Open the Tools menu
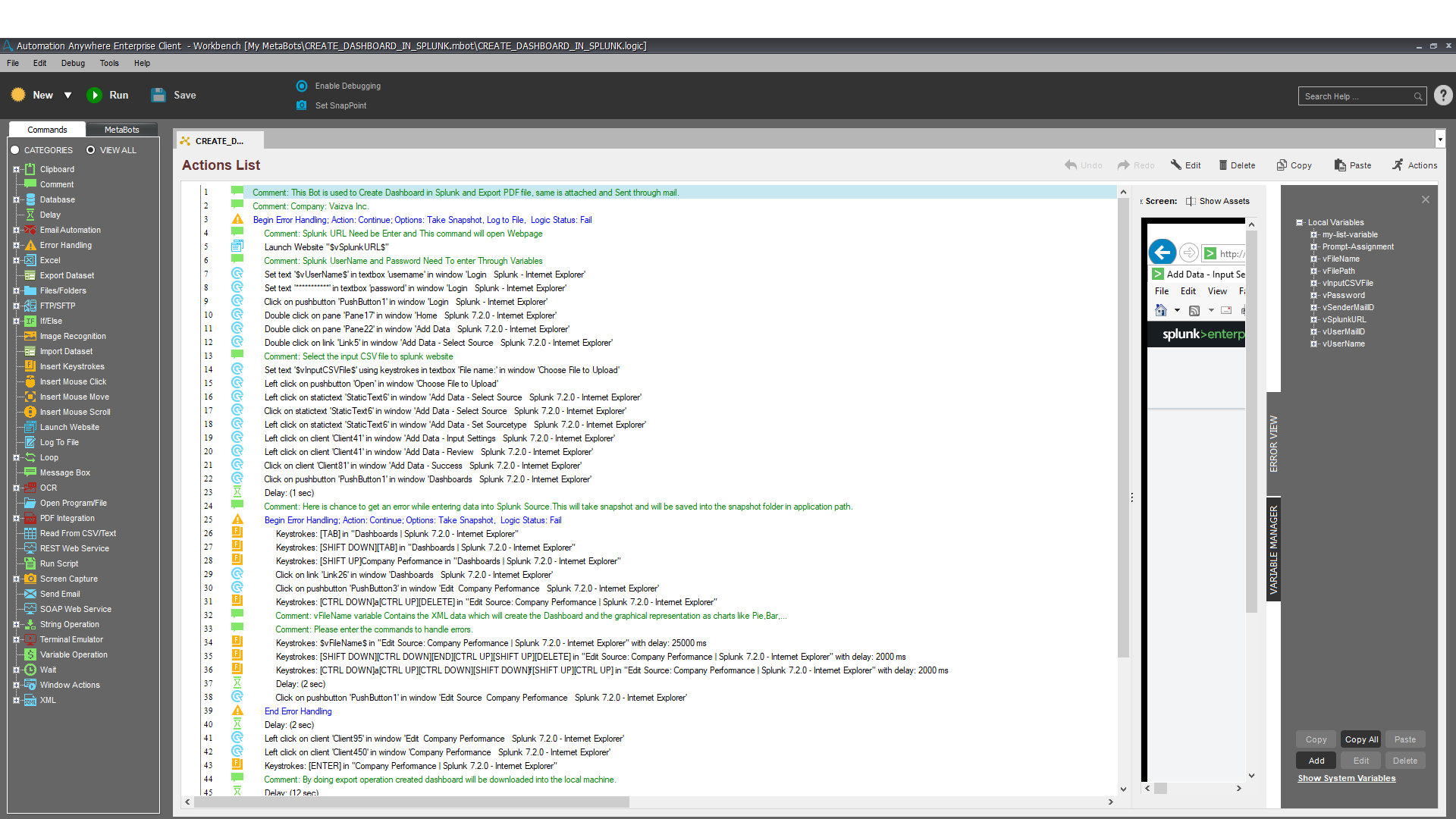Screen dimensions: 1456x819 click(109, 64)
